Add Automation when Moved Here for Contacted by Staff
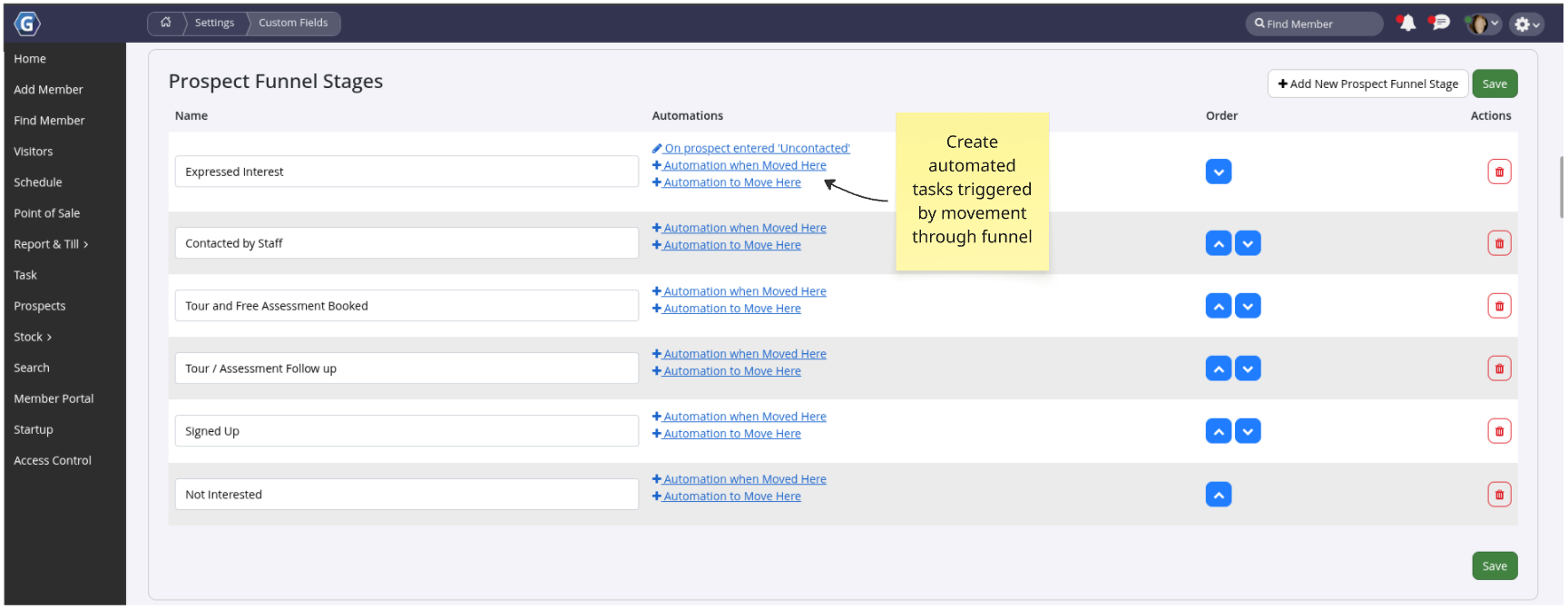The height and width of the screenshot is (609, 1568). 740,228
